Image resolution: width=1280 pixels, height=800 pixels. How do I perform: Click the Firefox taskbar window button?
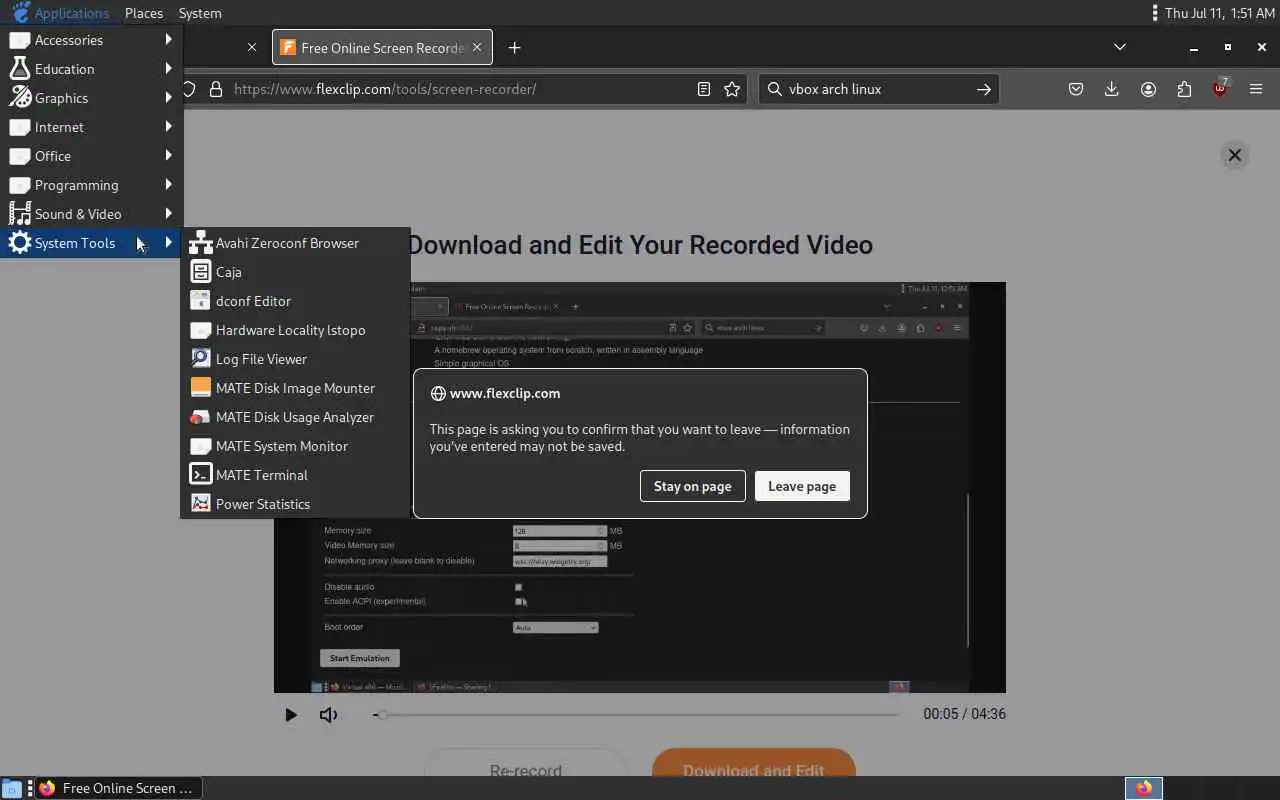click(118, 788)
